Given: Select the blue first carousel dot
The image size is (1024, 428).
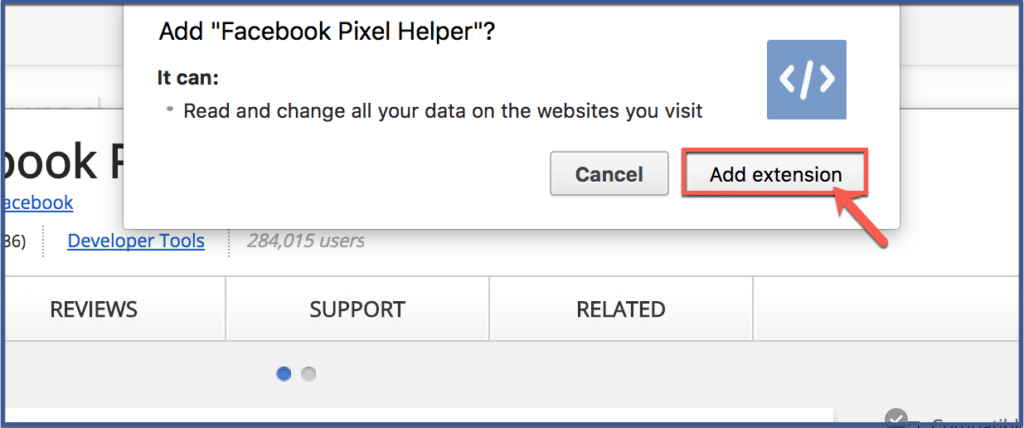Looking at the screenshot, I should [x=284, y=374].
